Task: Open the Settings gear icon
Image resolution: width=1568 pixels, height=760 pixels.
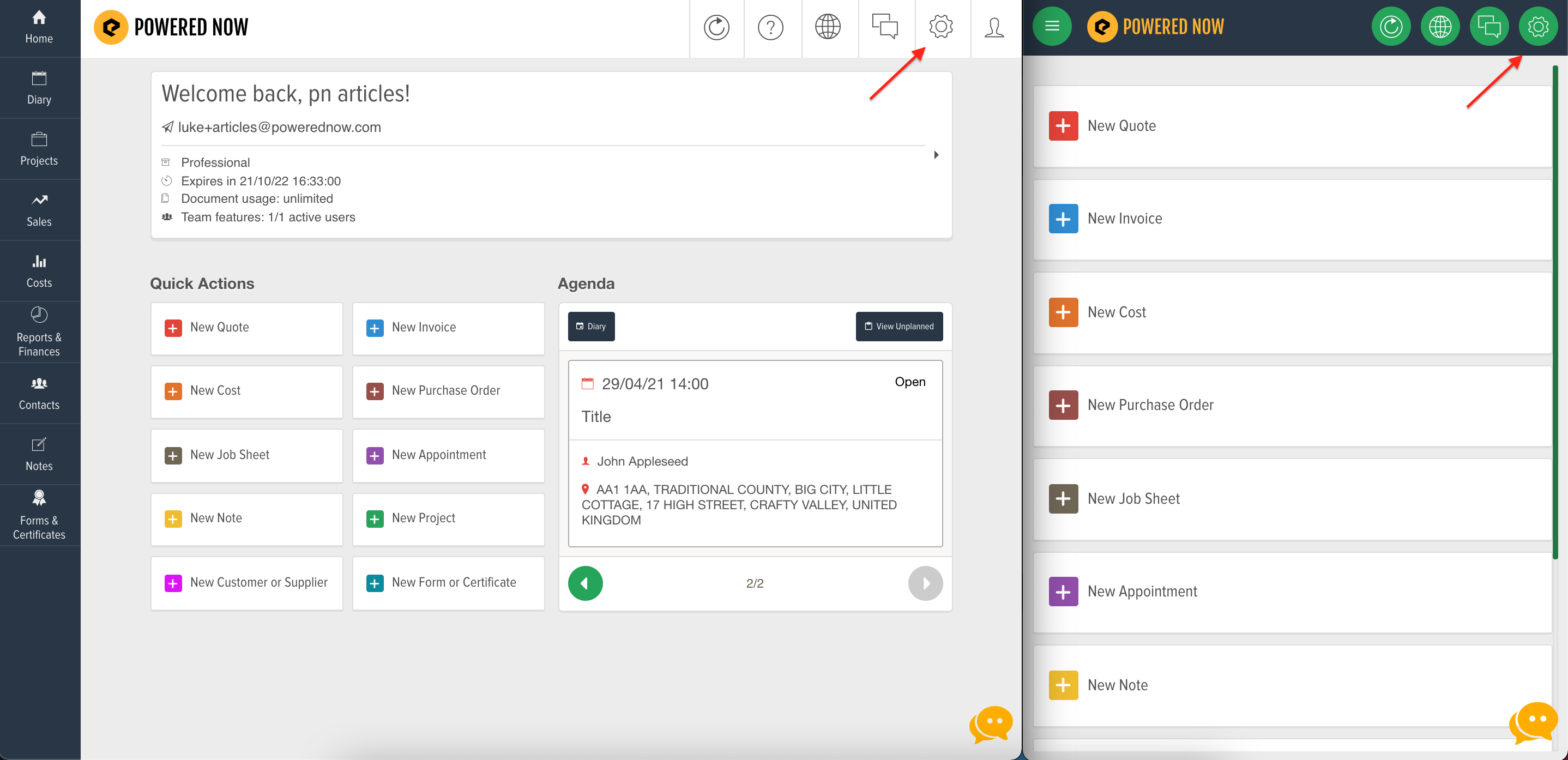Action: [940, 27]
